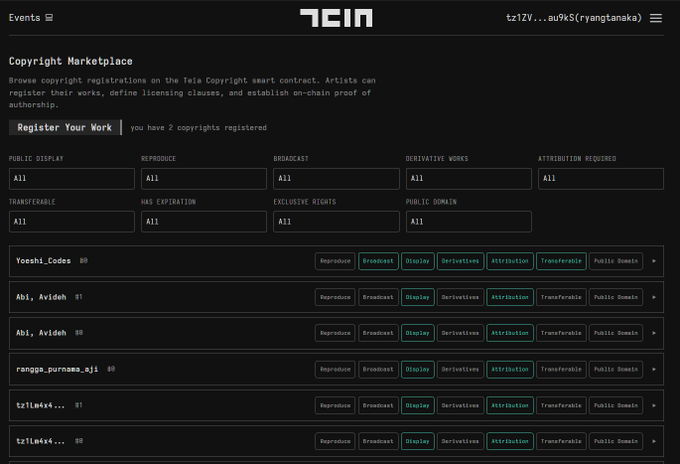The image size is (680, 464).
Task: Open the Public Display filter dropdown
Action: coord(72,179)
